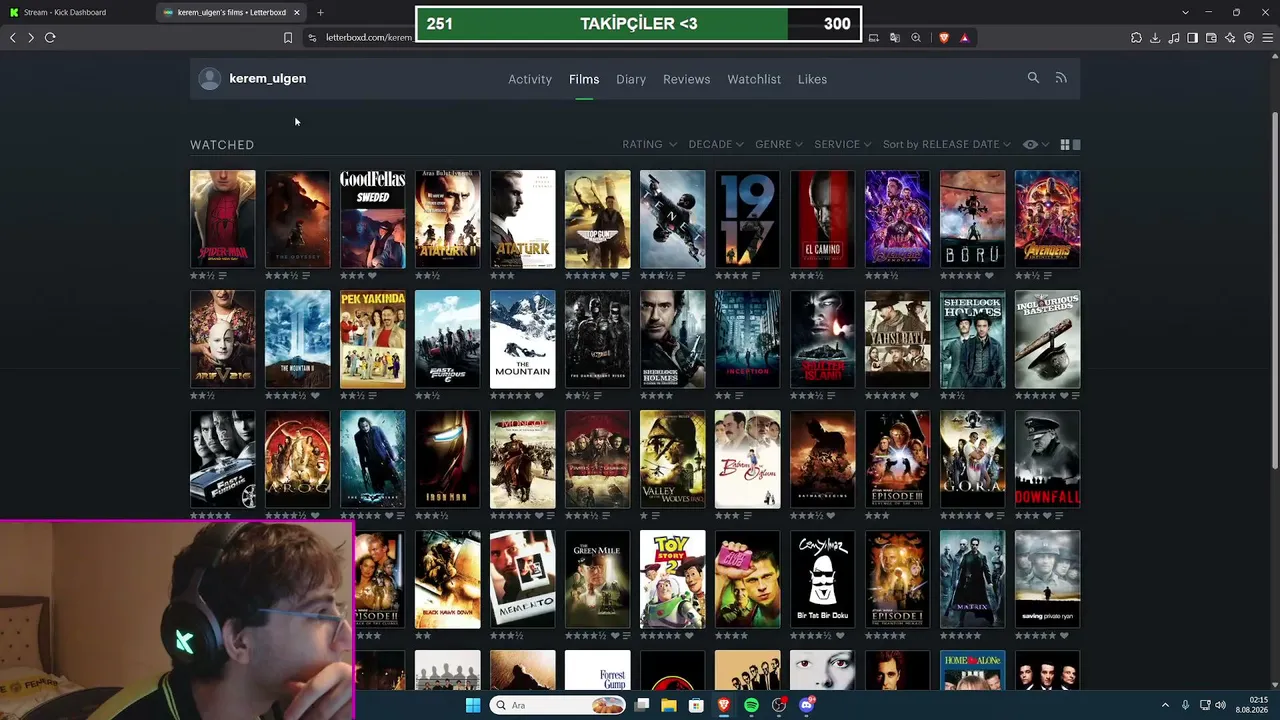Go forward with the browser forward arrow

click(31, 38)
